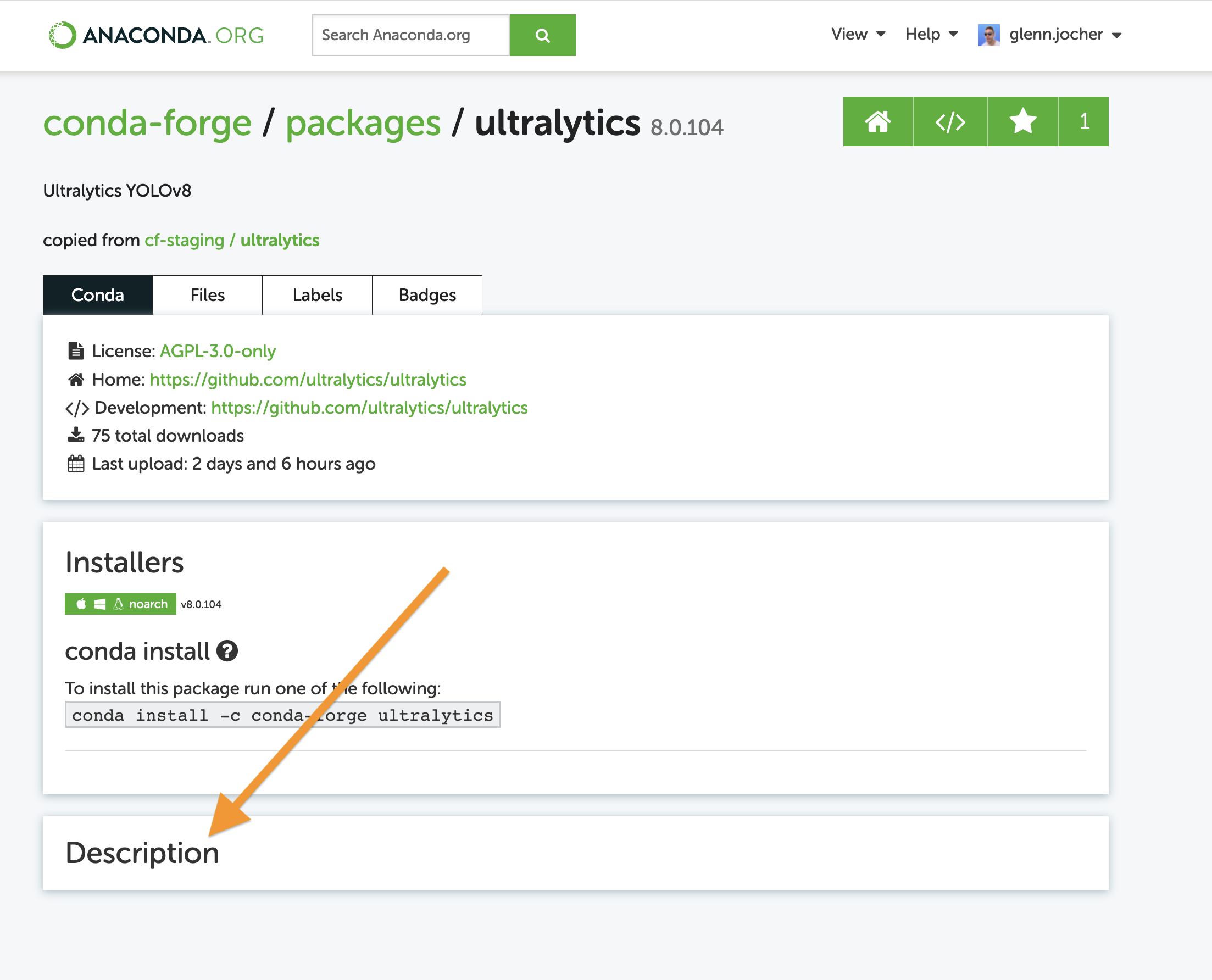
Task: Click the calendar icon beside last upload
Action: [x=76, y=463]
